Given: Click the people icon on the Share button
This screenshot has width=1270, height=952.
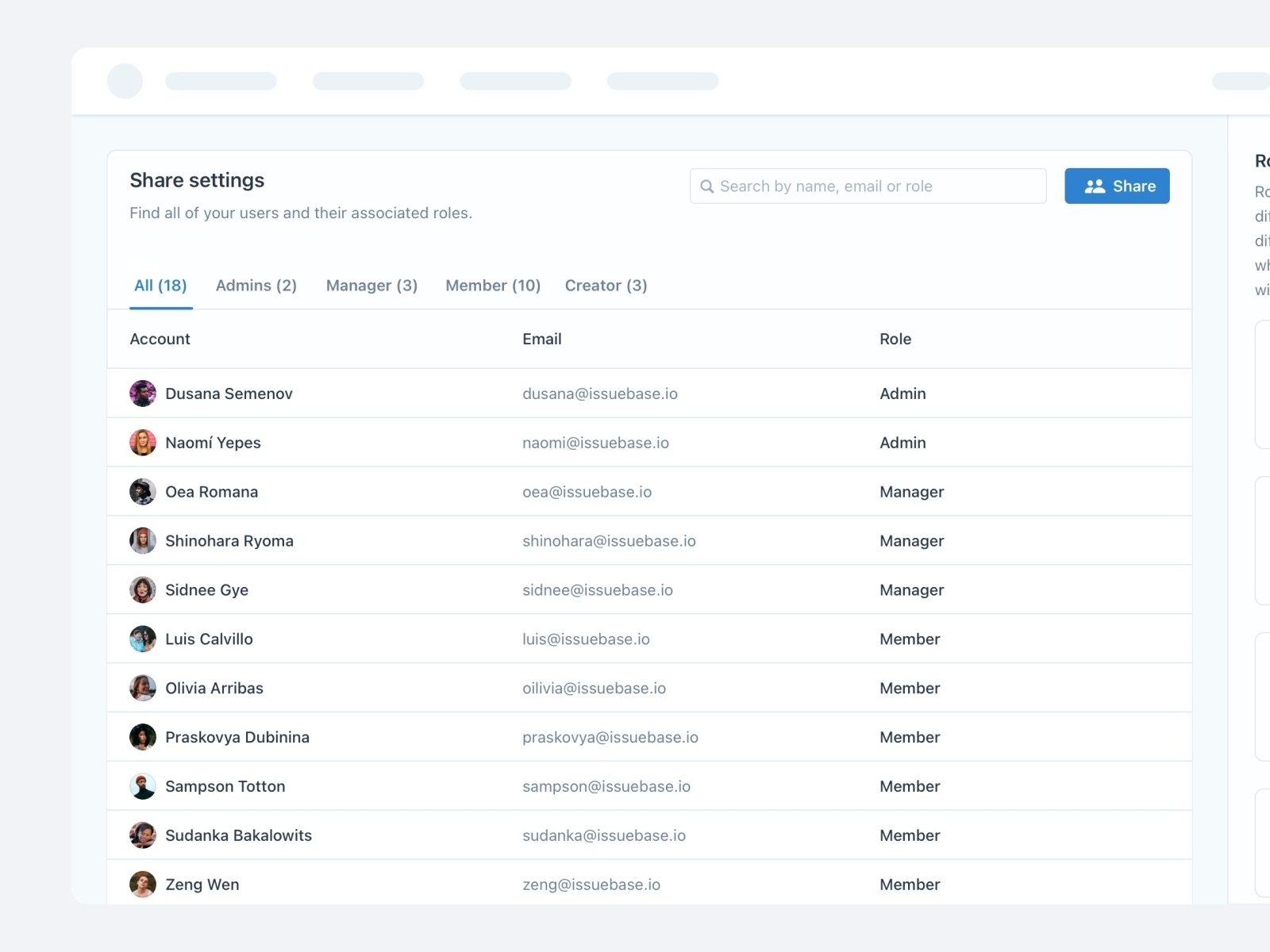Looking at the screenshot, I should [1095, 186].
